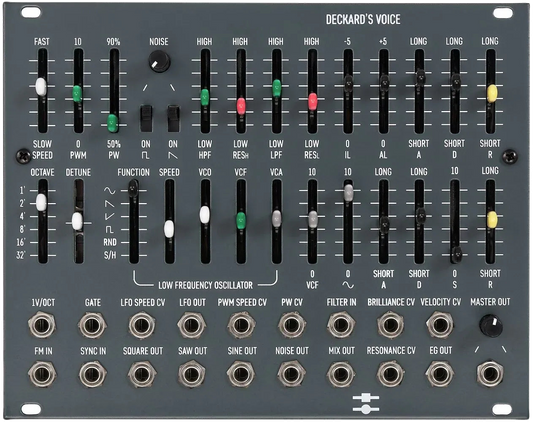Click the SINE OUT jack
The image size is (533, 422).
coord(241,374)
